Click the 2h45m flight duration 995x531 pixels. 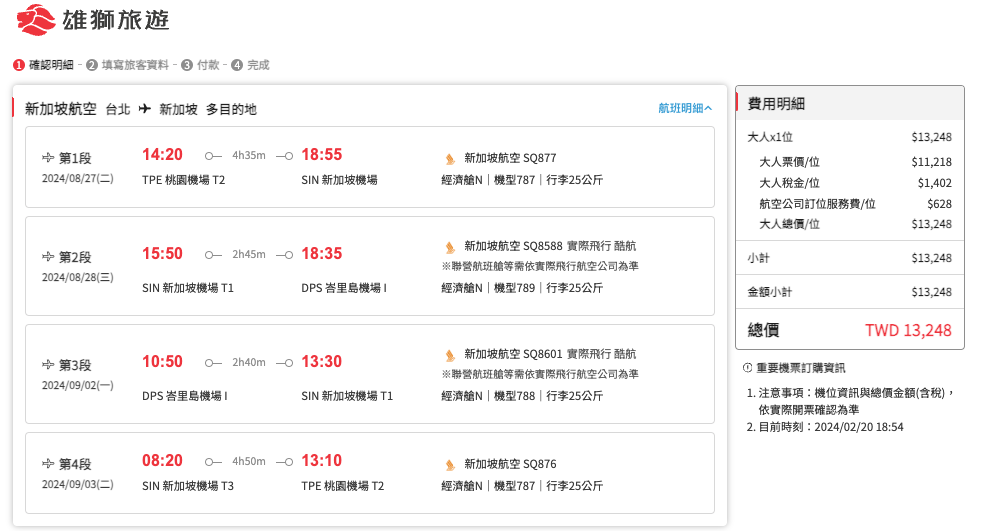(249, 254)
